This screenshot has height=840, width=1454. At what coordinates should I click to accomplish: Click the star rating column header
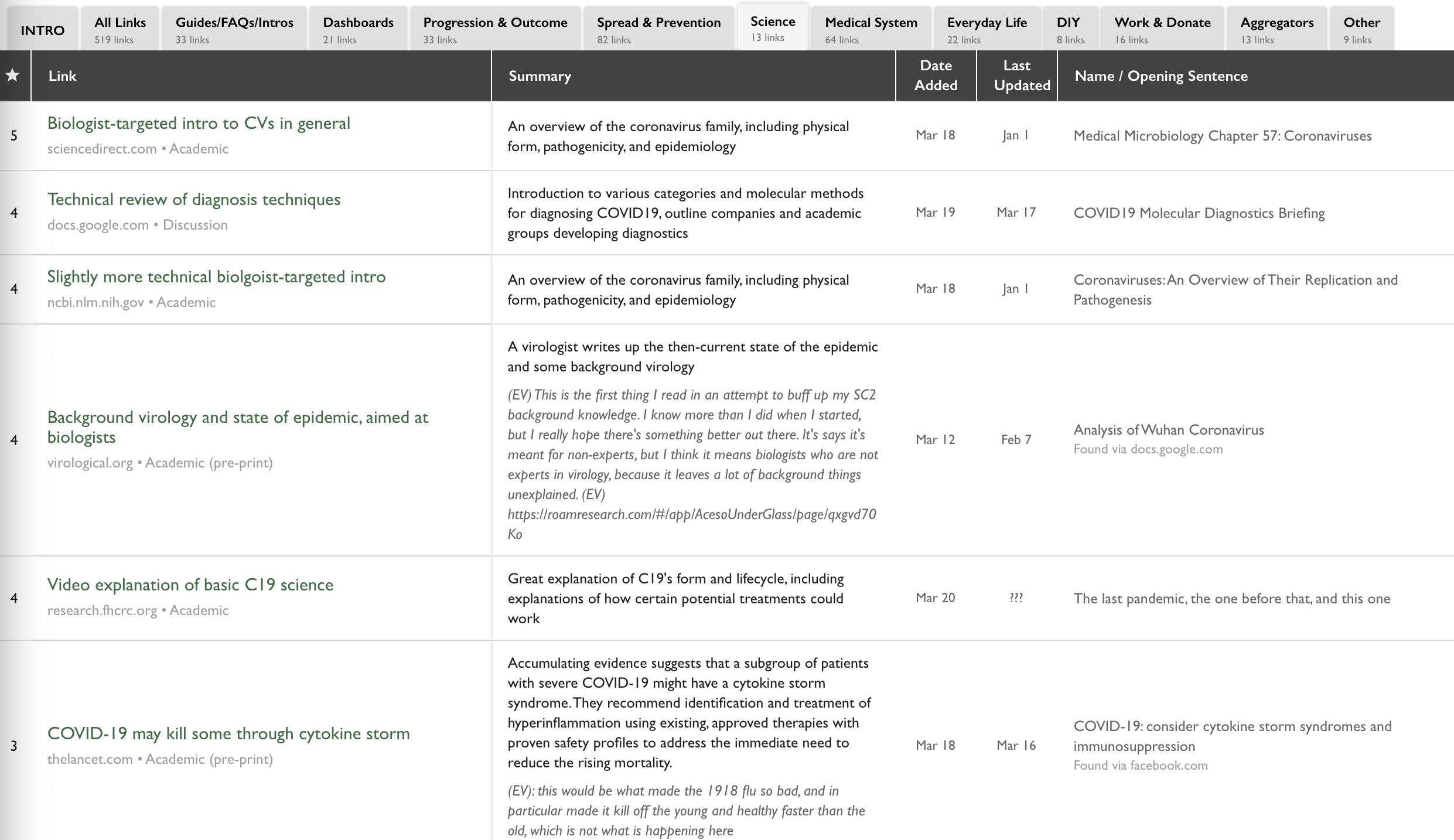(13, 76)
